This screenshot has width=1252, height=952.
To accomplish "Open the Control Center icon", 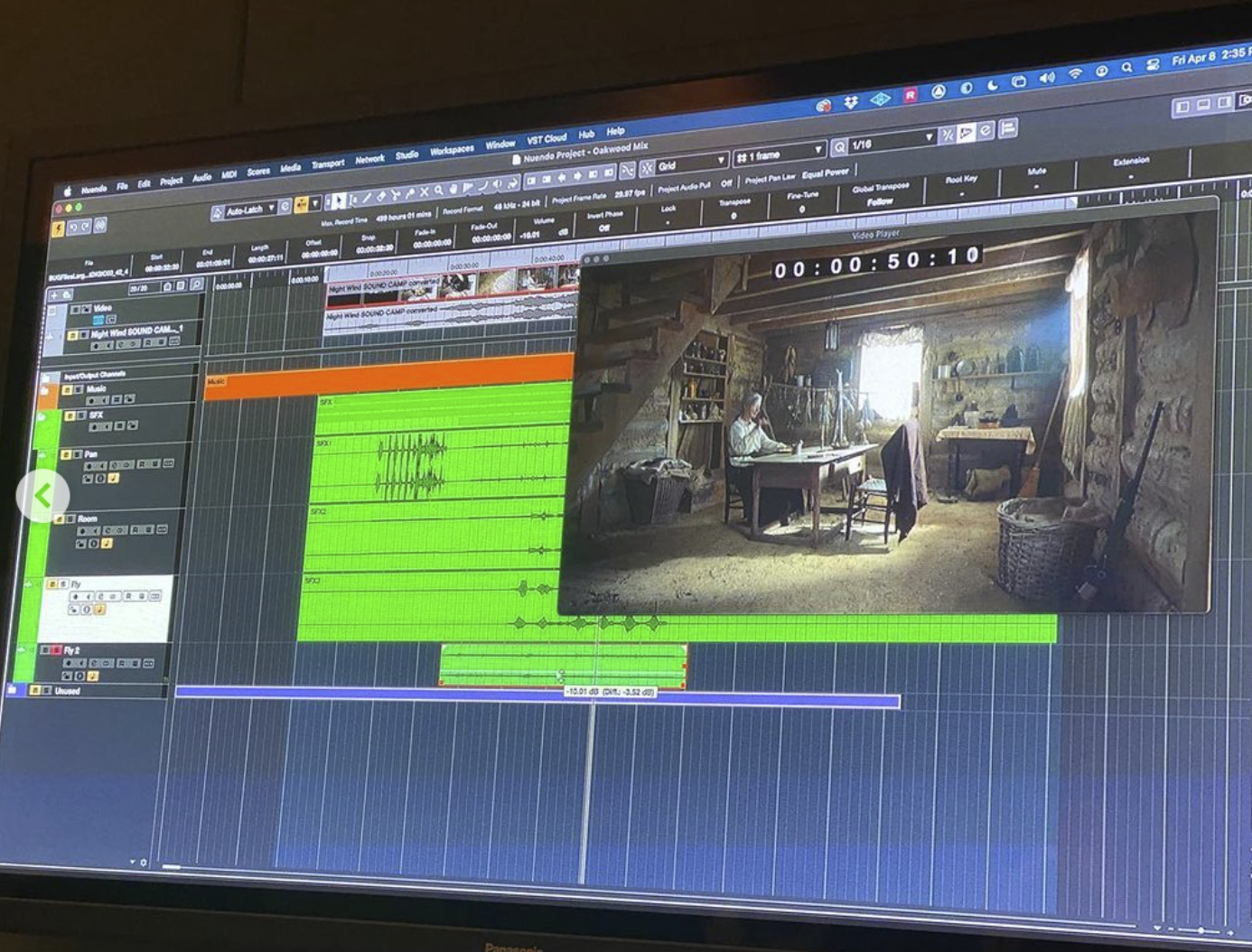I will tap(1153, 64).
